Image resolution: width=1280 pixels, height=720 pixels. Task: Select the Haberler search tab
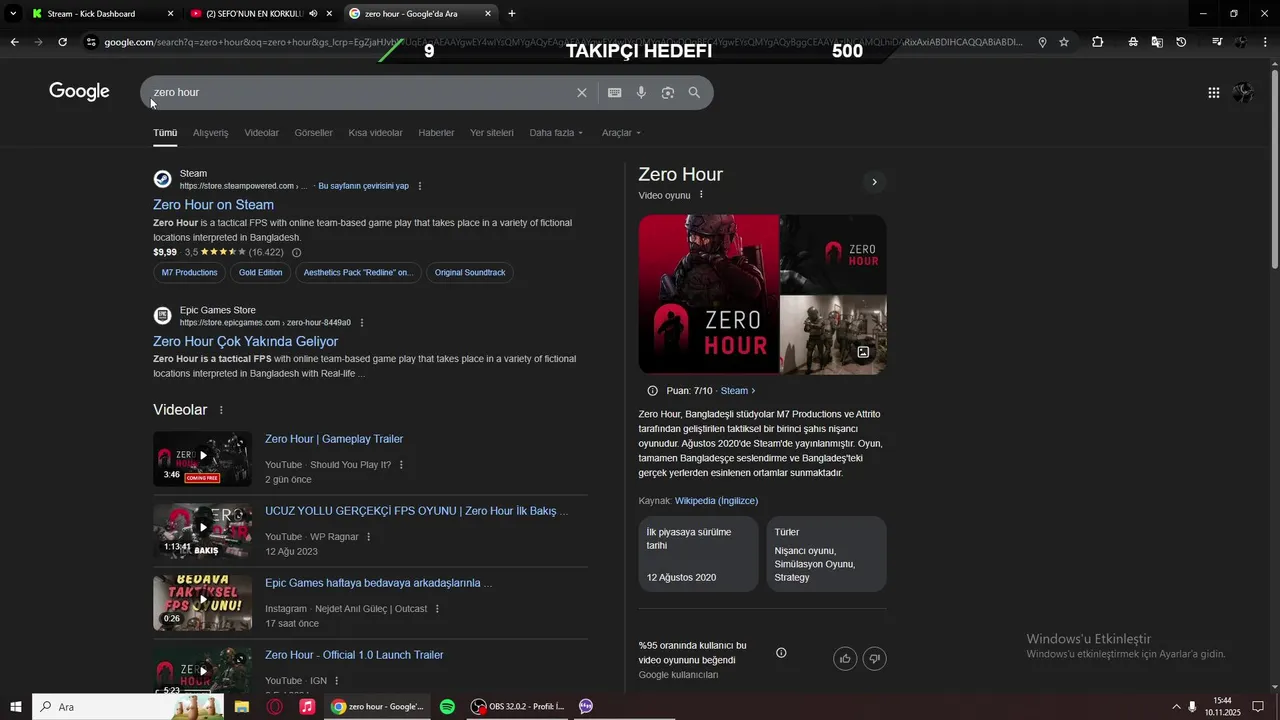pyautogui.click(x=436, y=133)
